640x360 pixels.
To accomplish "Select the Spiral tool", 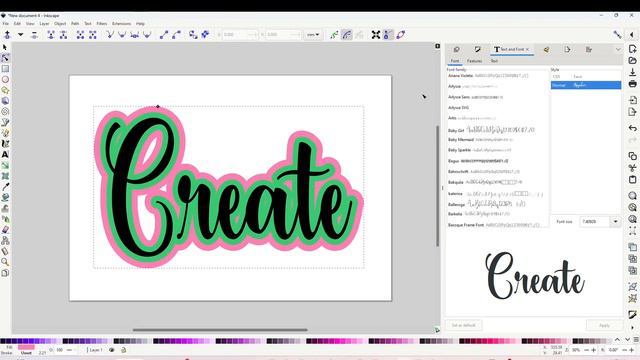I will pyautogui.click(x=5, y=111).
